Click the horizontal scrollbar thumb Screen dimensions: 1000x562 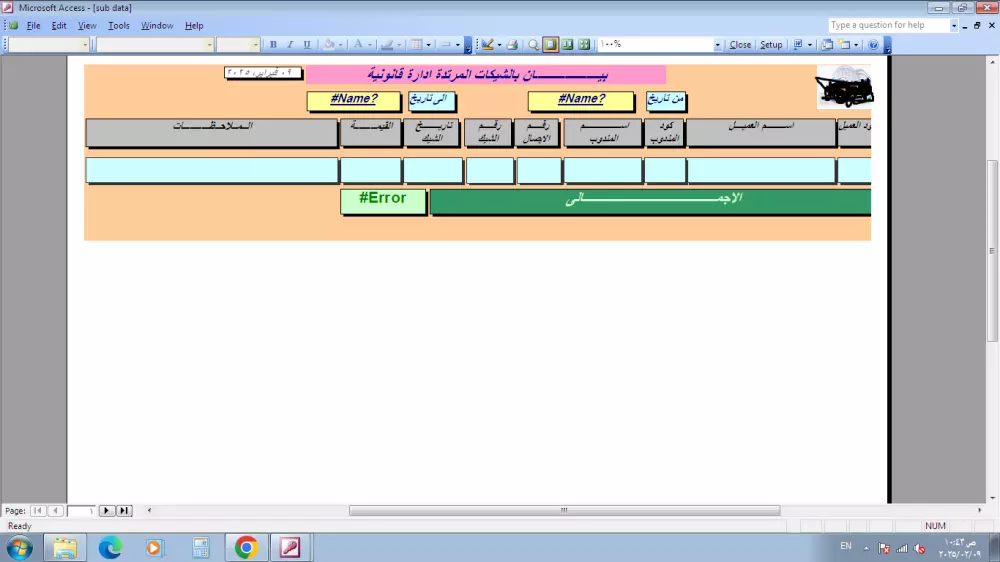(x=564, y=510)
